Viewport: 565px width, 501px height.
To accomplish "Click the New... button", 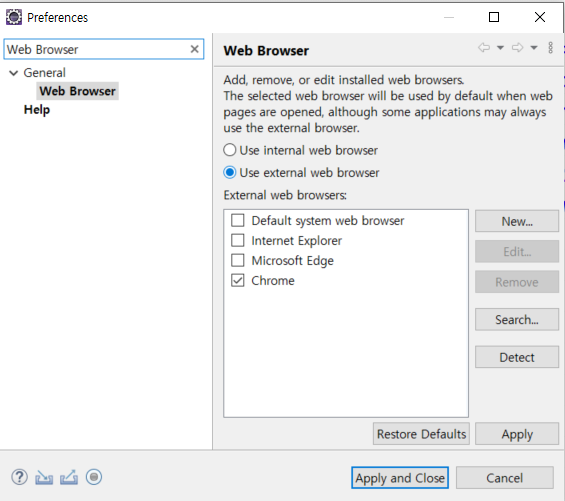I will point(517,221).
